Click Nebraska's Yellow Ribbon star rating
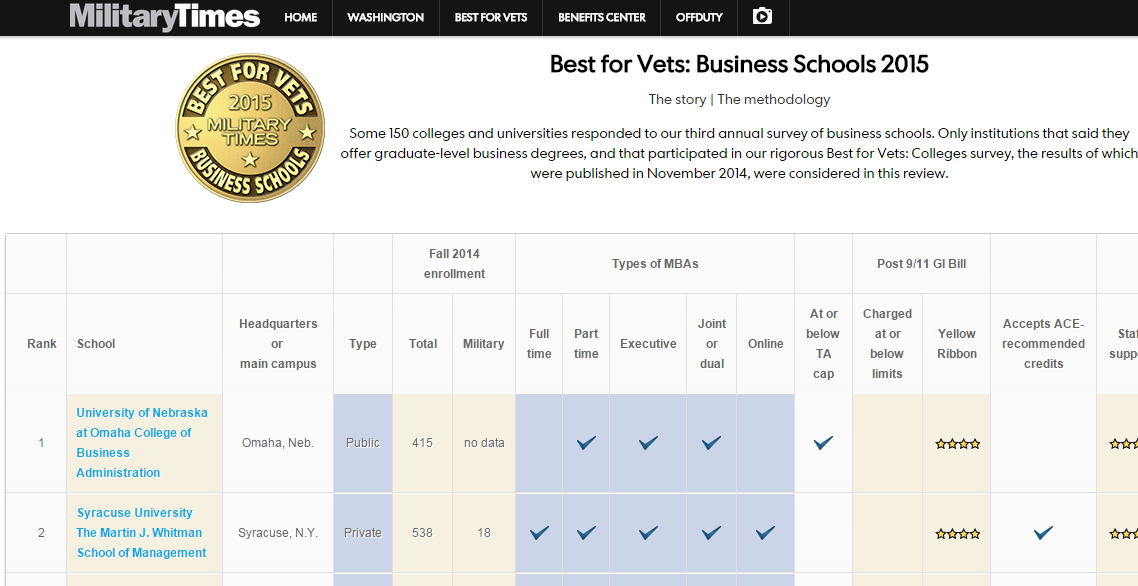Screen dimensions: 1138x586 coord(956,442)
